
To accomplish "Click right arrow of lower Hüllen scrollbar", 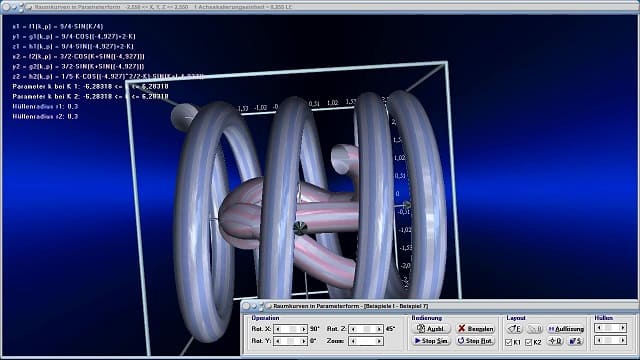I will pos(623,340).
